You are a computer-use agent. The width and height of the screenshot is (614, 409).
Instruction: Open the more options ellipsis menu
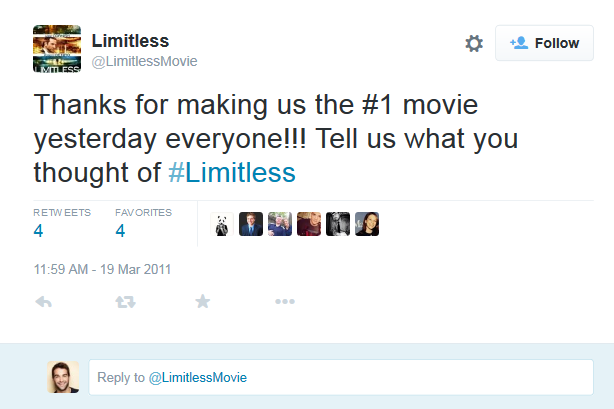pyautogui.click(x=285, y=301)
